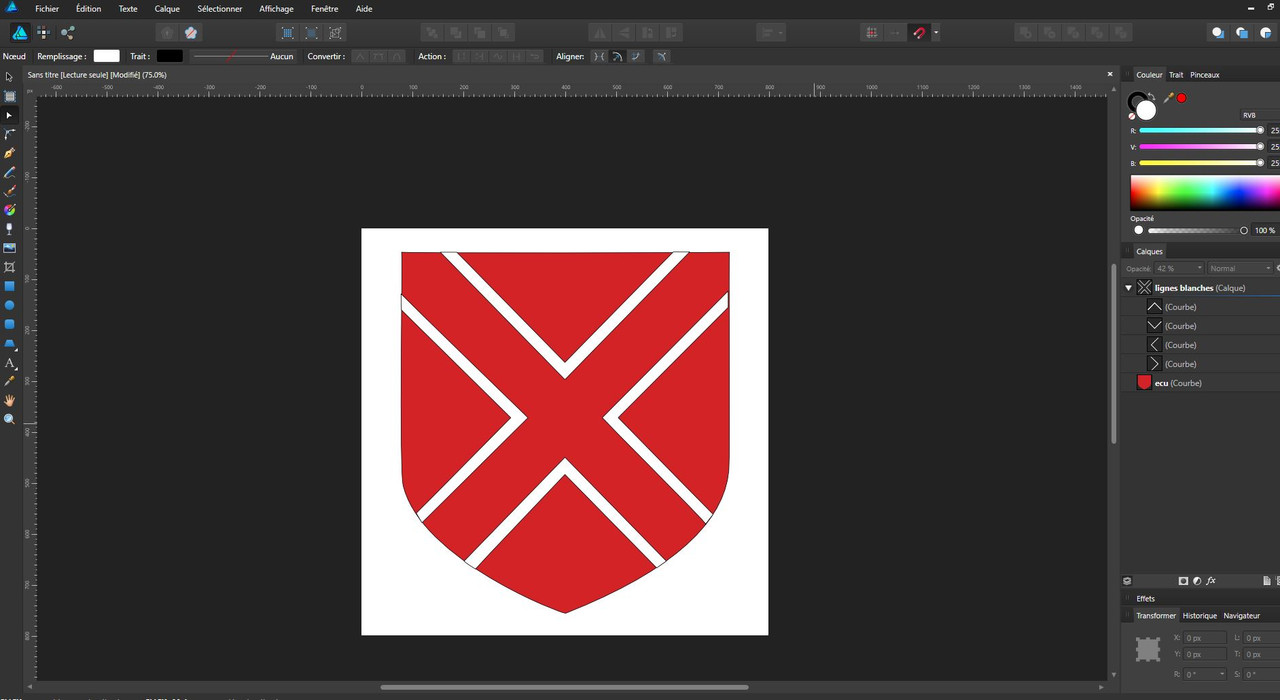1280x700 pixels.
Task: Select the Move tool arrow
Action: click(9, 77)
